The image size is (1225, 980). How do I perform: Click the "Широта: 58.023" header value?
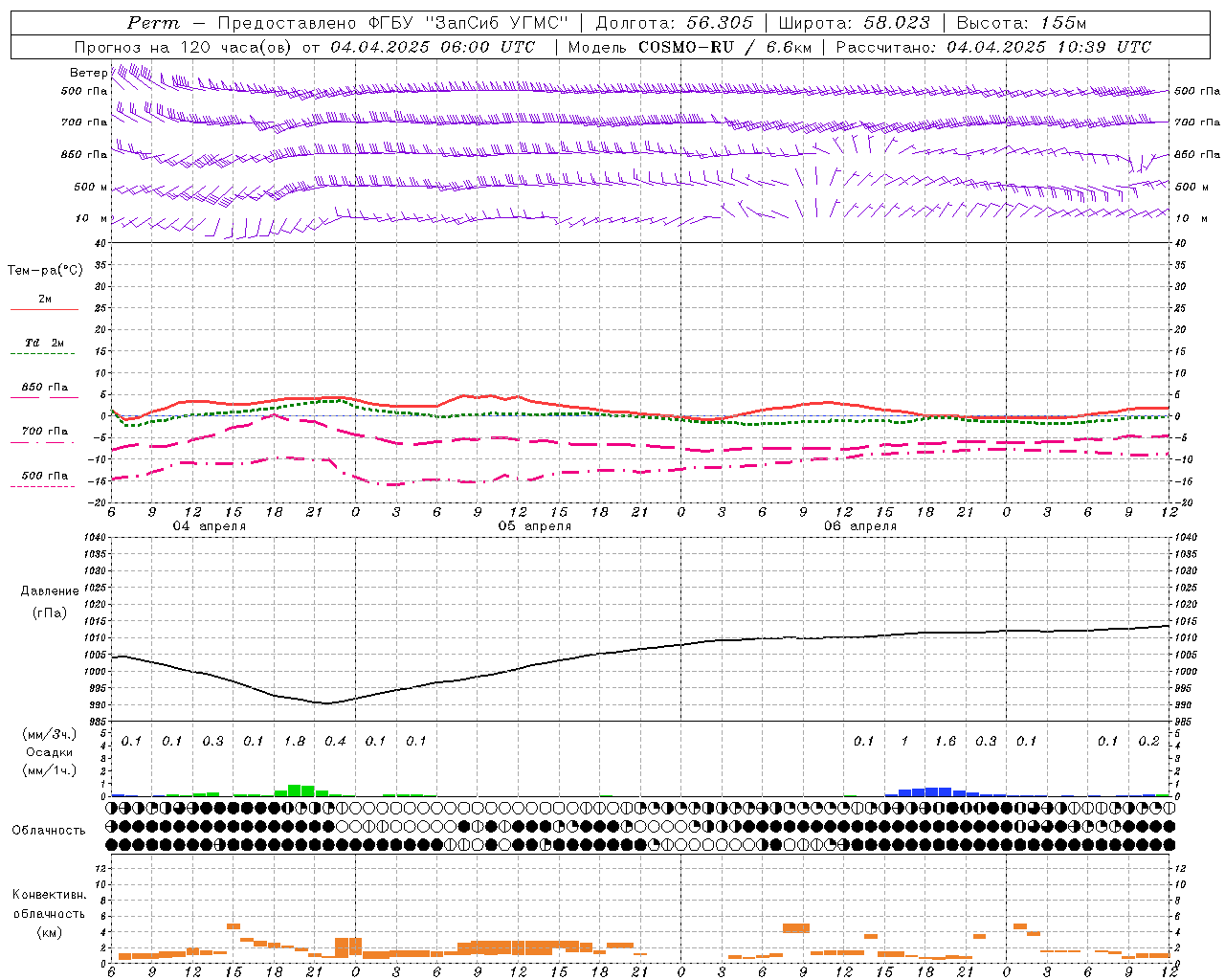854,23
